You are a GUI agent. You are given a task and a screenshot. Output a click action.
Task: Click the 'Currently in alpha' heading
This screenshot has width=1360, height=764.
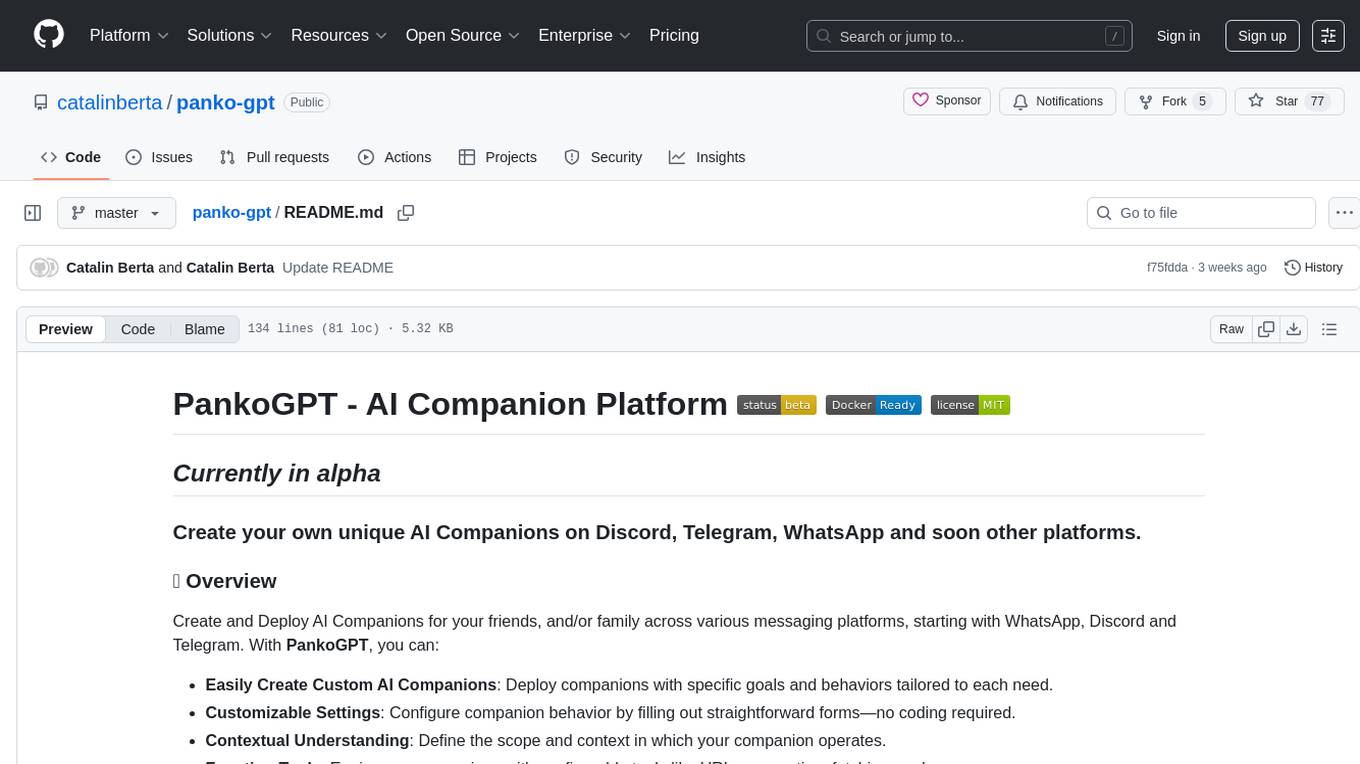pyautogui.click(x=277, y=473)
